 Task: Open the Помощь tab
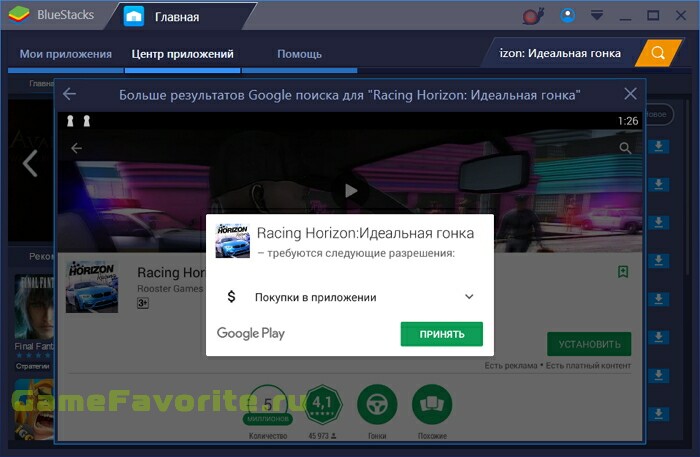pos(299,54)
